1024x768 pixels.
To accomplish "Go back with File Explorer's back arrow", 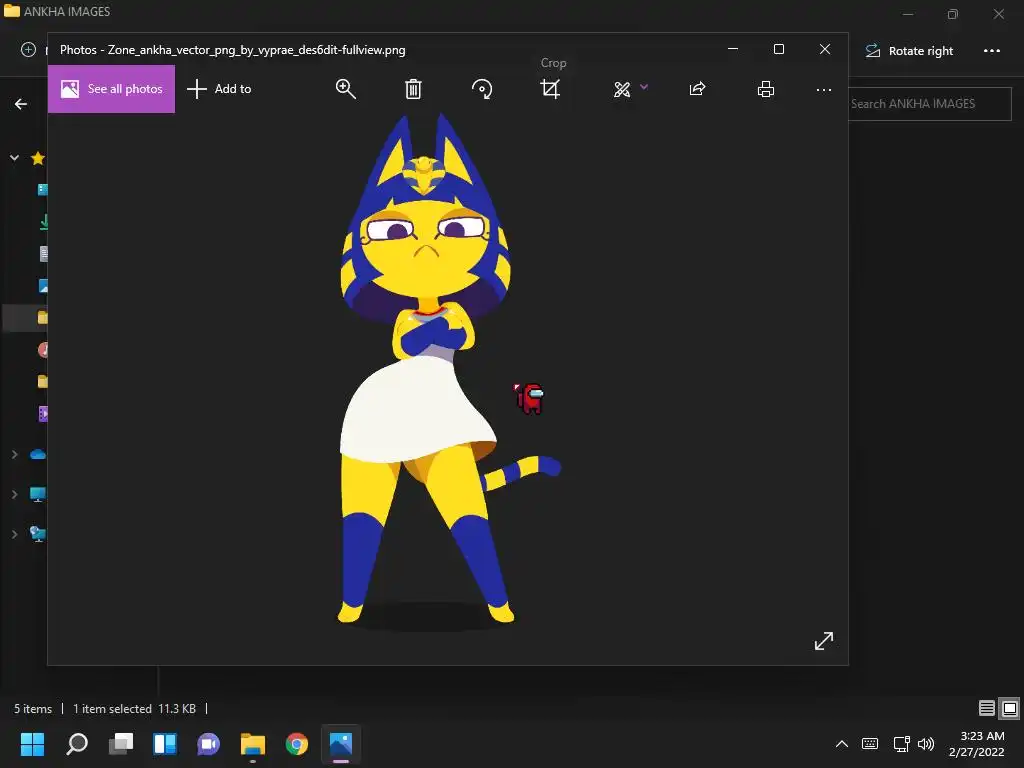I will 21,104.
